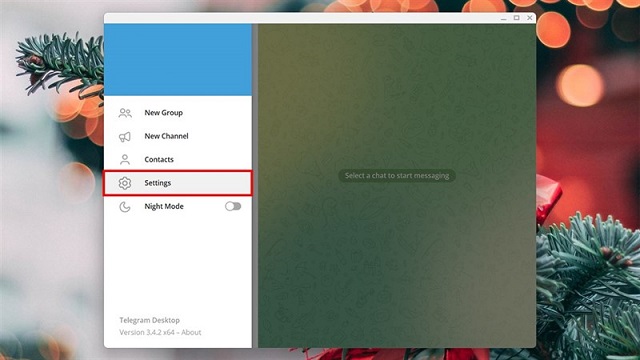The width and height of the screenshot is (640, 360).
Task: Open the About link in the footer
Action: (x=191, y=332)
